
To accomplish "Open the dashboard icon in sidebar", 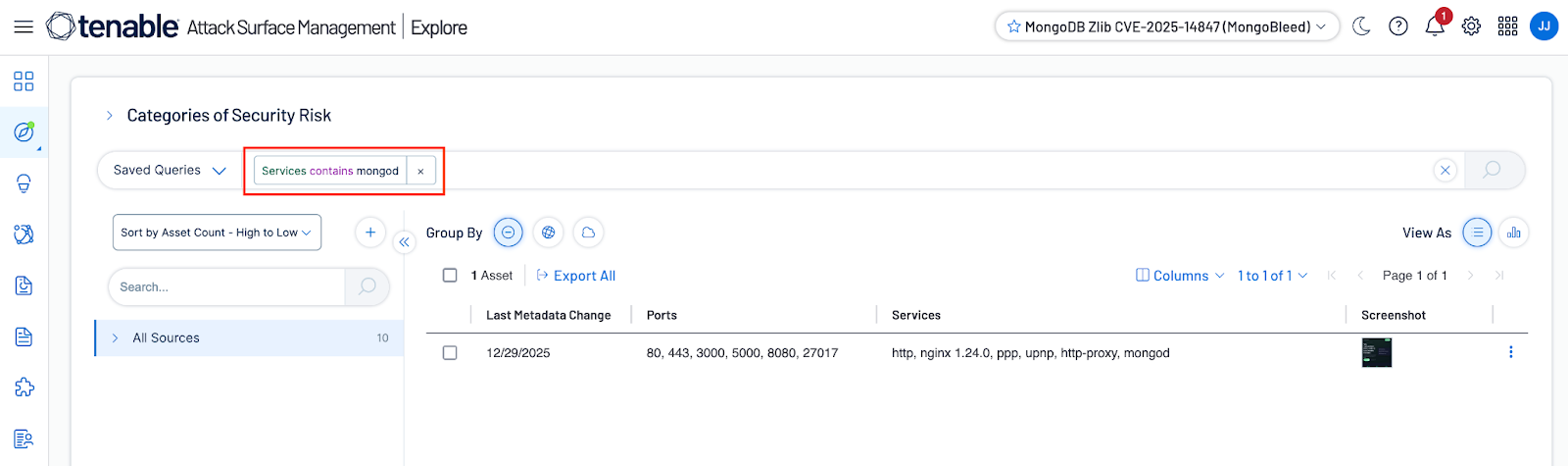I will (24, 80).
